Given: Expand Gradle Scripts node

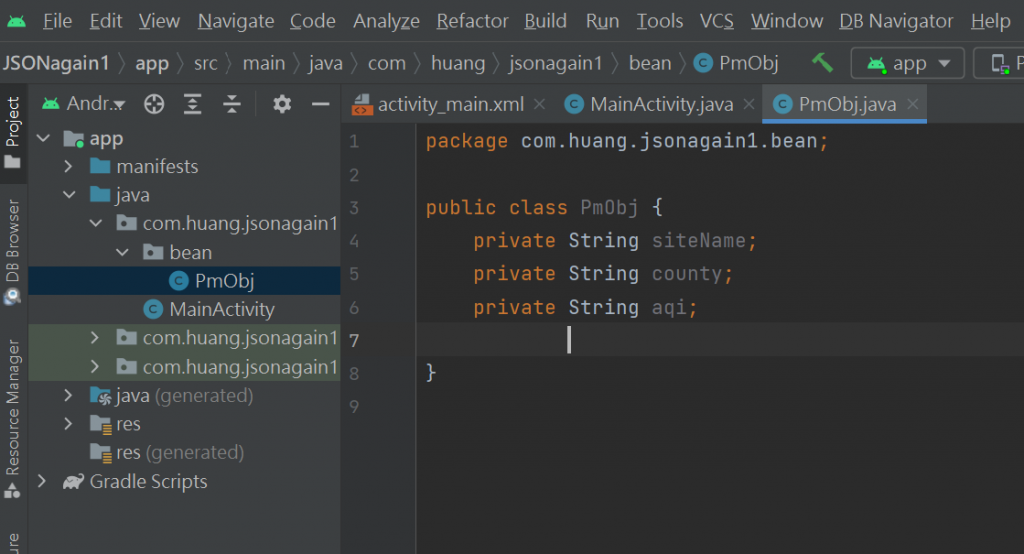Looking at the screenshot, I should pos(42,481).
